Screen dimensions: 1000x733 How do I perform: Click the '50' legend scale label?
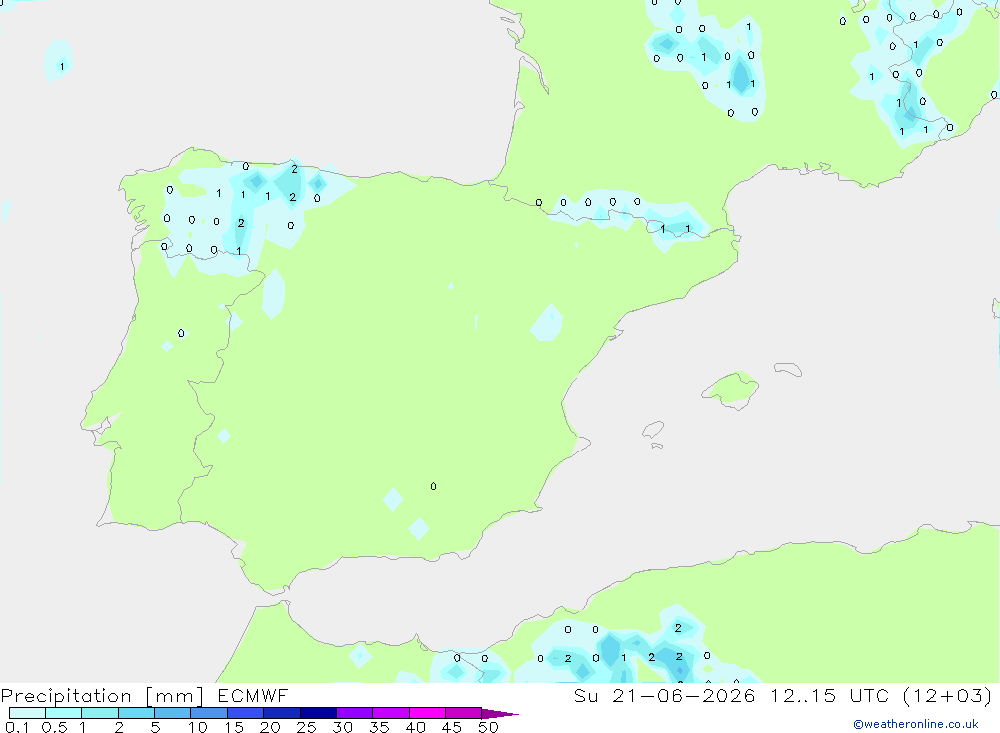(x=488, y=727)
